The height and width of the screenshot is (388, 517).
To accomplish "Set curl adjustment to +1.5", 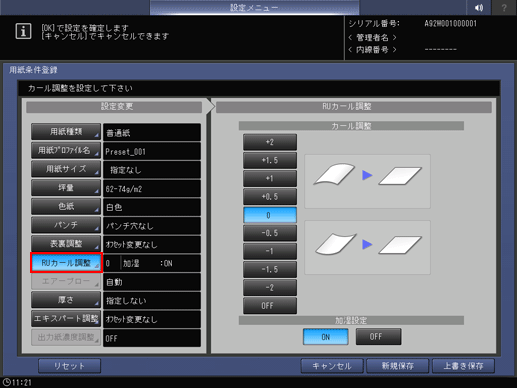I will click(270, 160).
